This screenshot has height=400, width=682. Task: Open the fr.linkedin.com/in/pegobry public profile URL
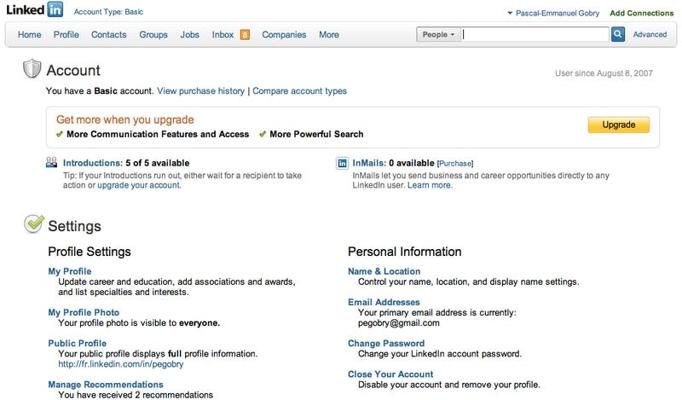pyautogui.click(x=121, y=364)
